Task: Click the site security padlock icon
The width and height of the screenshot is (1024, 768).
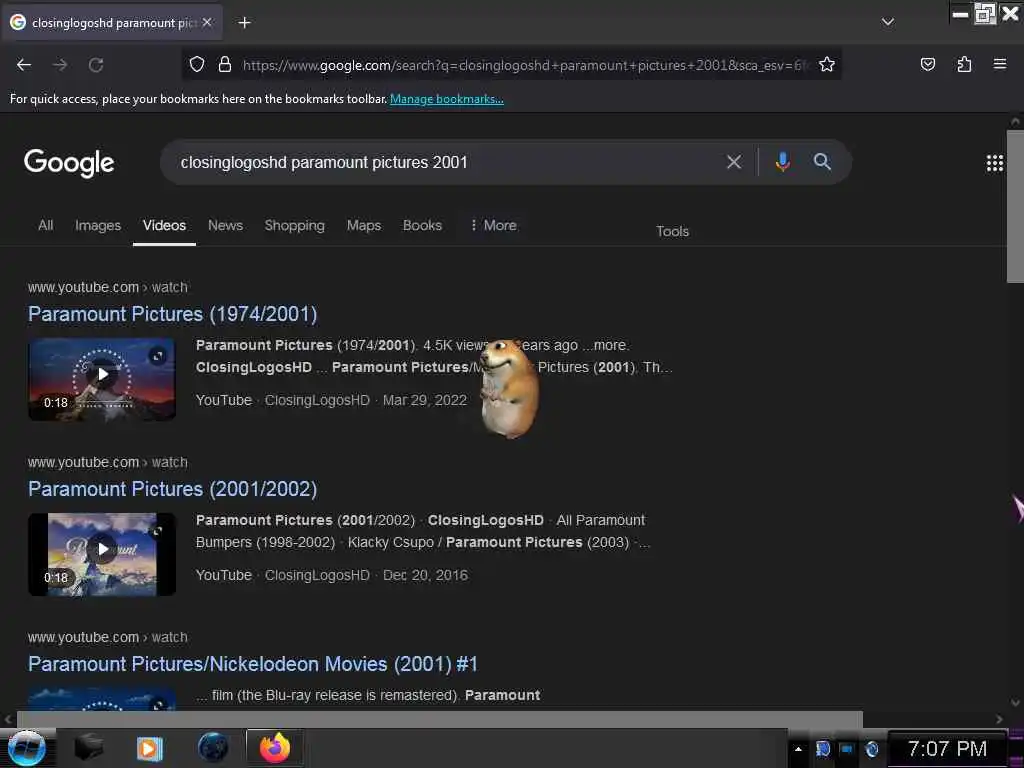Action: coord(225,64)
